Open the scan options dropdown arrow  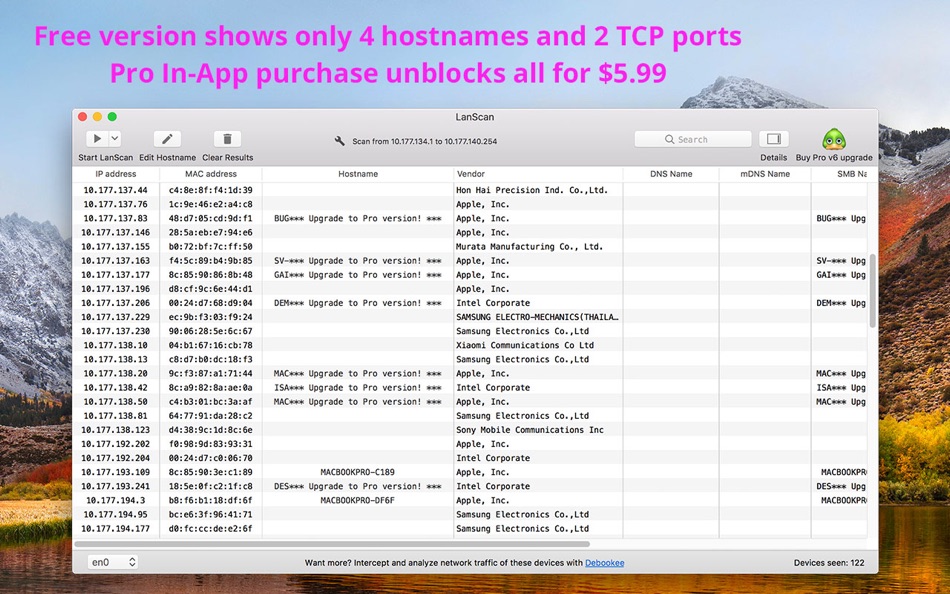115,139
